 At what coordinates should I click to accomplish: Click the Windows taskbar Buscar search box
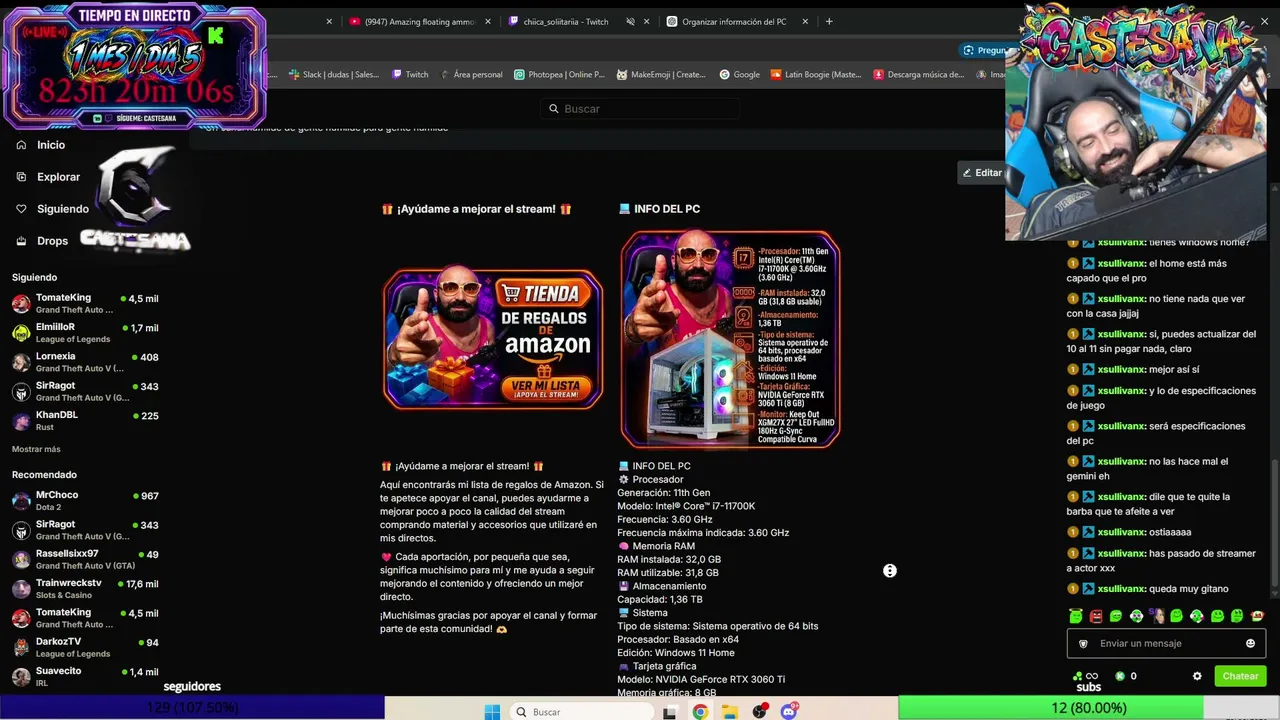pyautogui.click(x=580, y=712)
